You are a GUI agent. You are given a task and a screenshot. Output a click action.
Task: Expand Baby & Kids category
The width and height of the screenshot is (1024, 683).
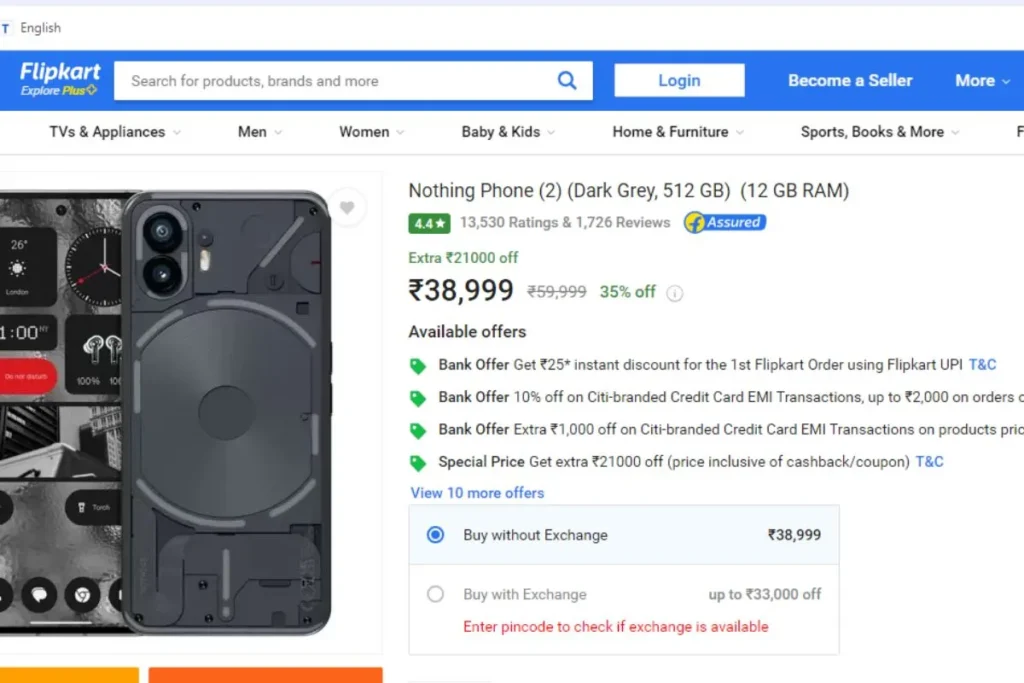(508, 132)
